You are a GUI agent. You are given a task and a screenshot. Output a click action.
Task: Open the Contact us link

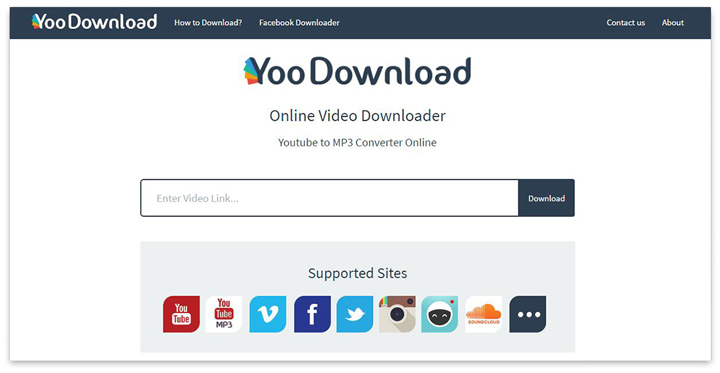point(625,23)
